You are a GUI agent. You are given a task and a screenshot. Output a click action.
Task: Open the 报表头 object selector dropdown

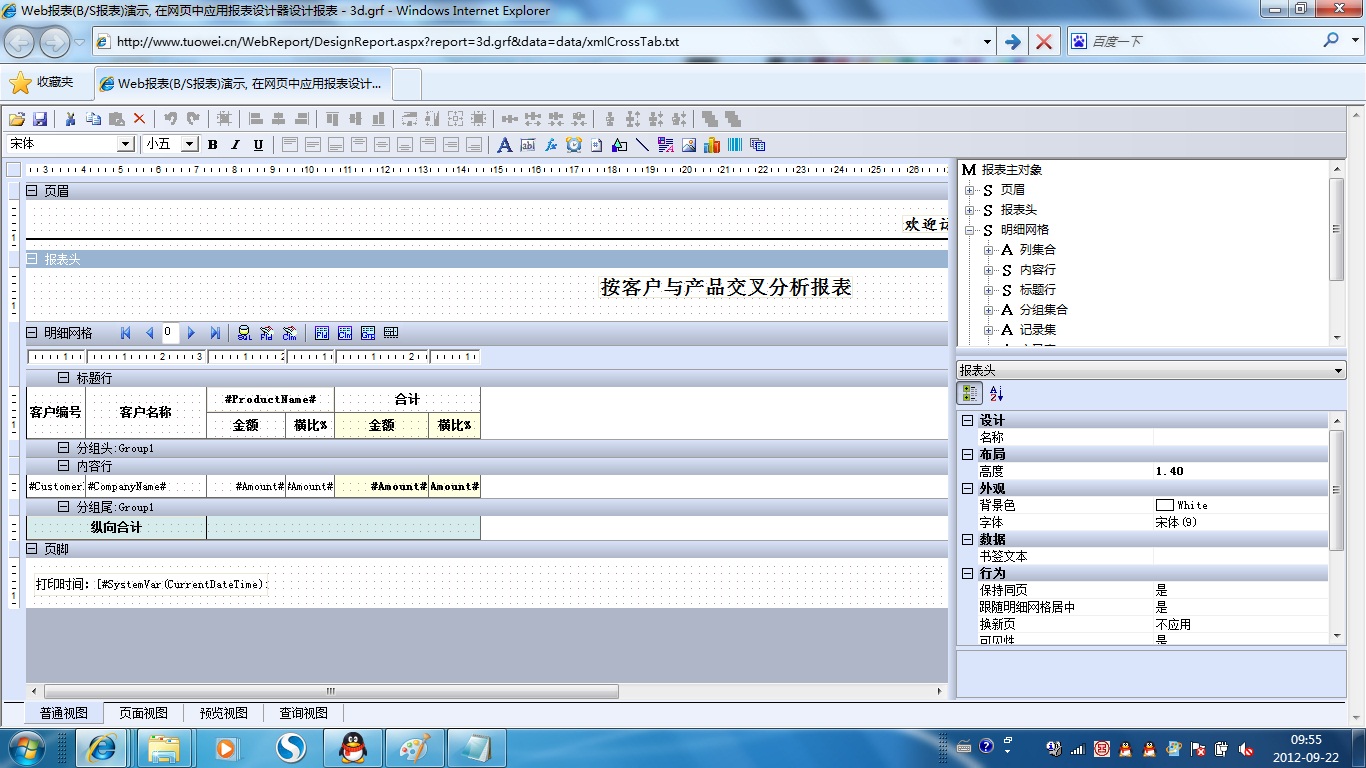click(x=1339, y=371)
